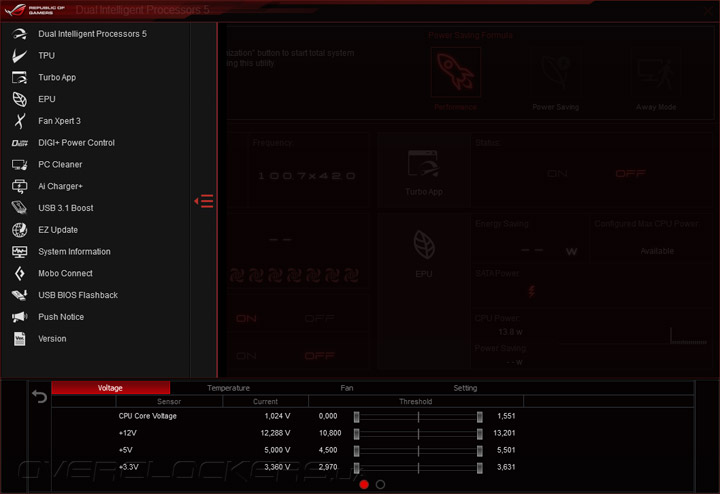Click the +12V lower threshold slider handle
The height and width of the screenshot is (494, 720).
click(356, 433)
